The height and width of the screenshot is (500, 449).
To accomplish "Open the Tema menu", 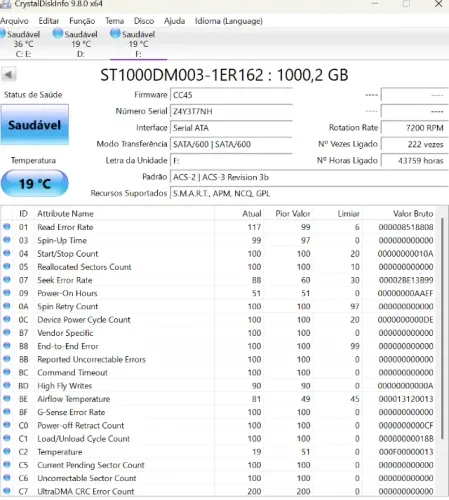I will click(x=114, y=21).
